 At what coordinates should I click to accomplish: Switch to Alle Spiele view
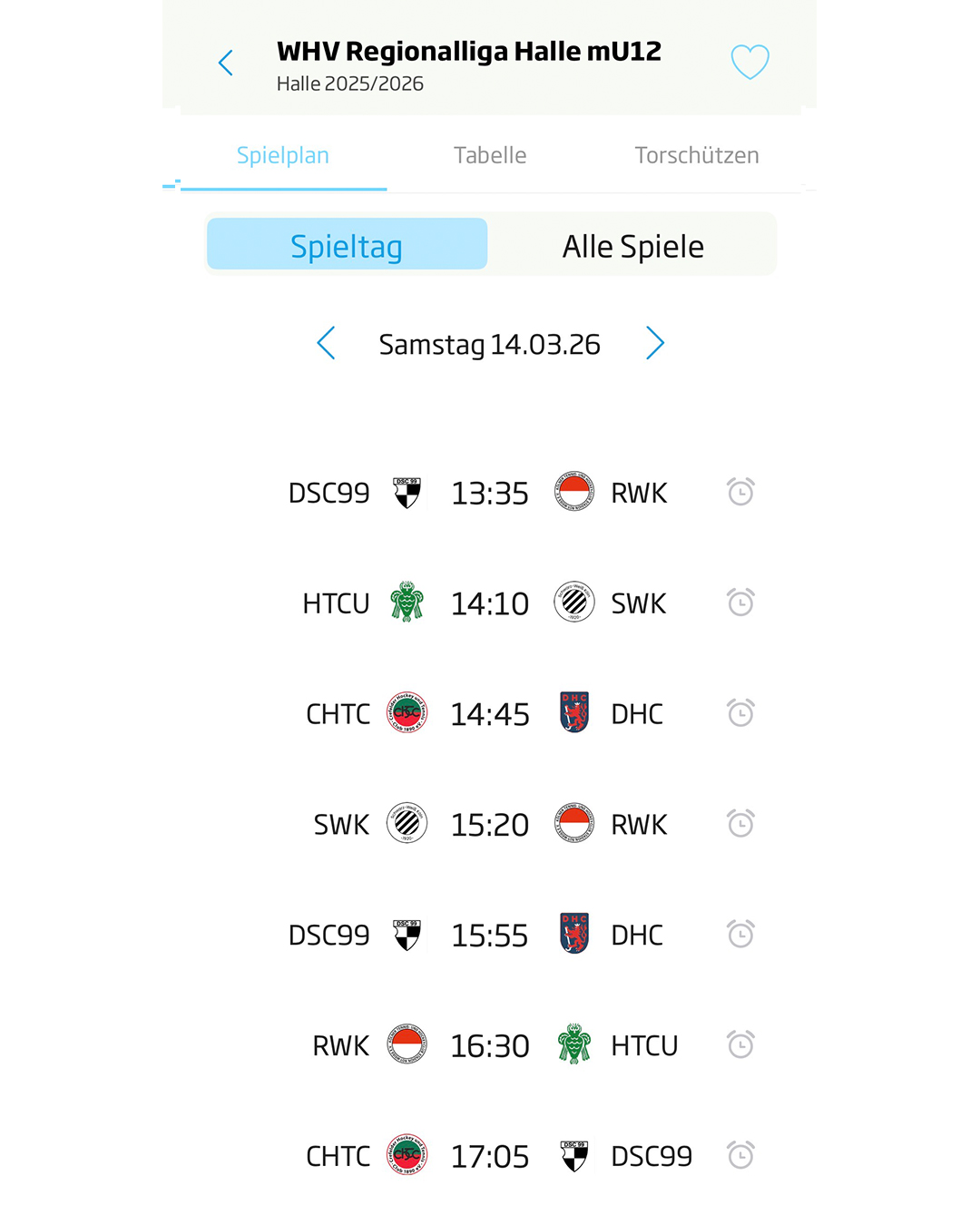pos(632,246)
